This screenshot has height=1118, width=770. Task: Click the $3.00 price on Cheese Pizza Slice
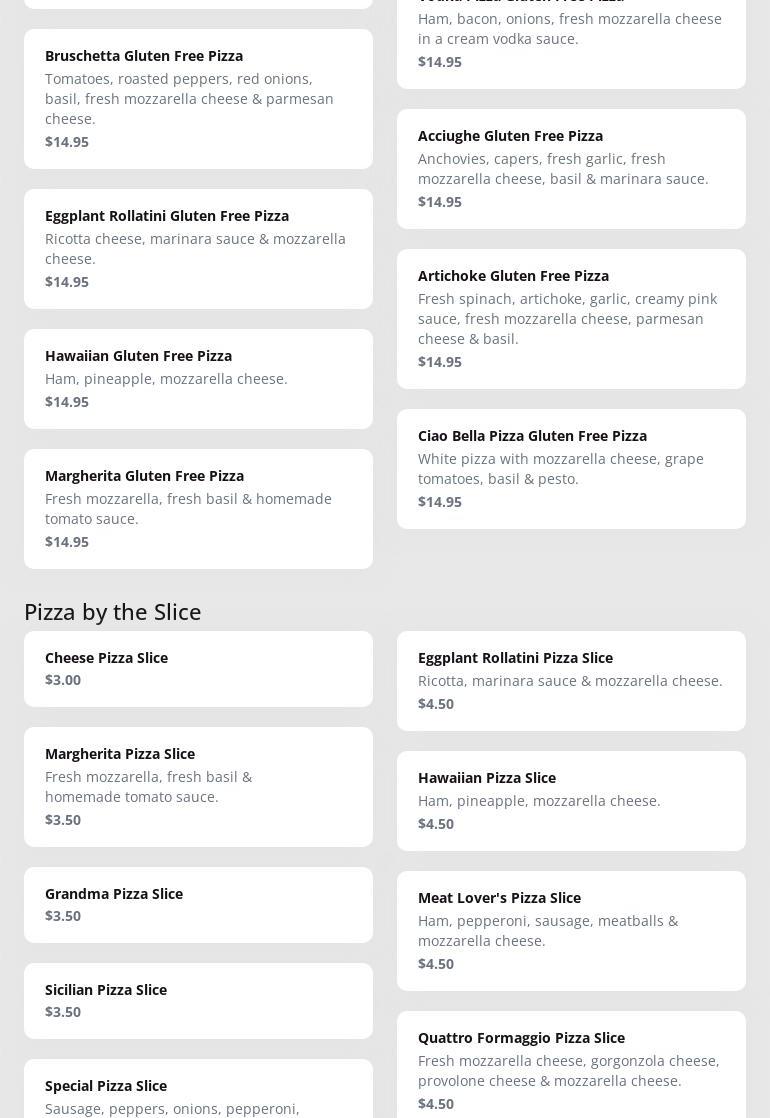point(63,680)
